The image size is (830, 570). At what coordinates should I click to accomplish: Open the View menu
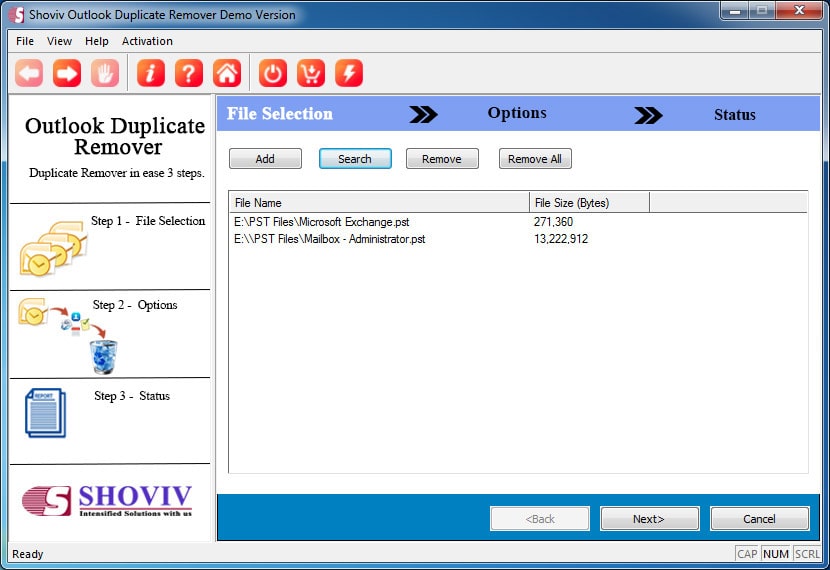point(59,41)
